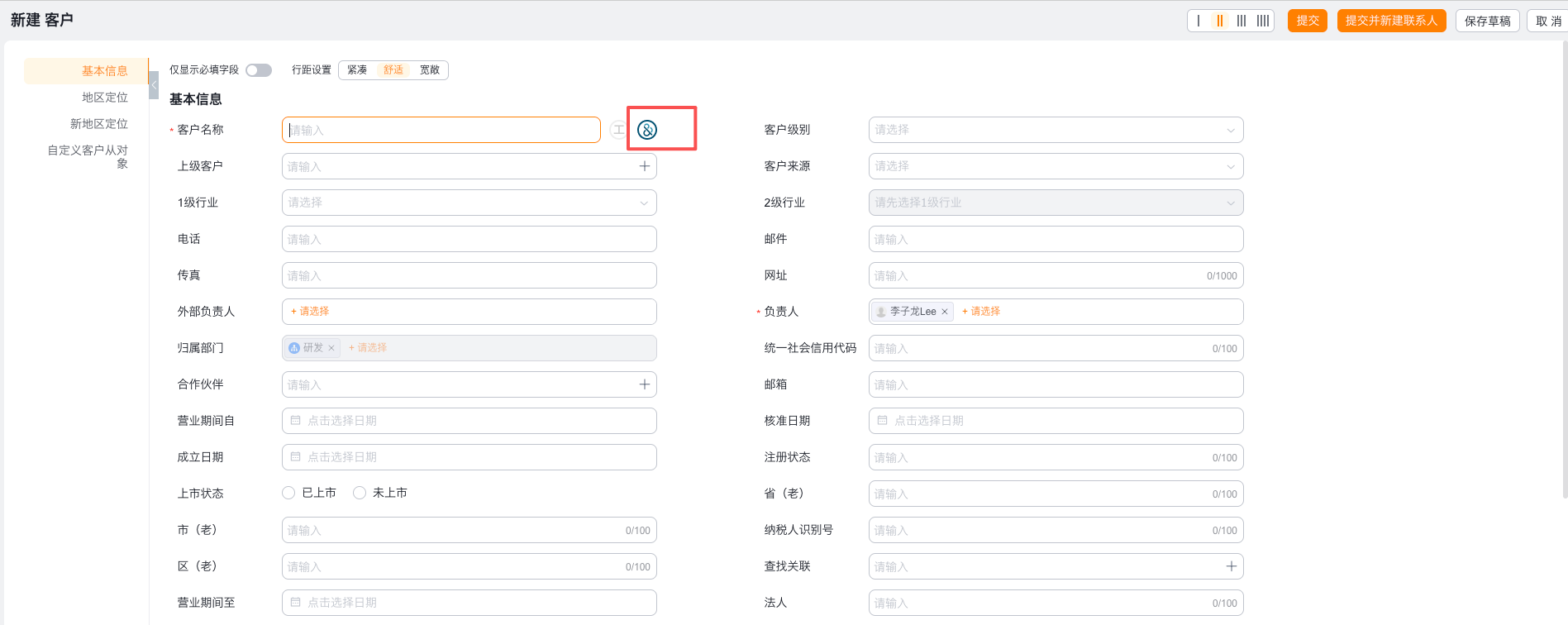The width and height of the screenshot is (1568, 625).
Task: Click the plus icon in 合作伙伴 field
Action: point(645,384)
